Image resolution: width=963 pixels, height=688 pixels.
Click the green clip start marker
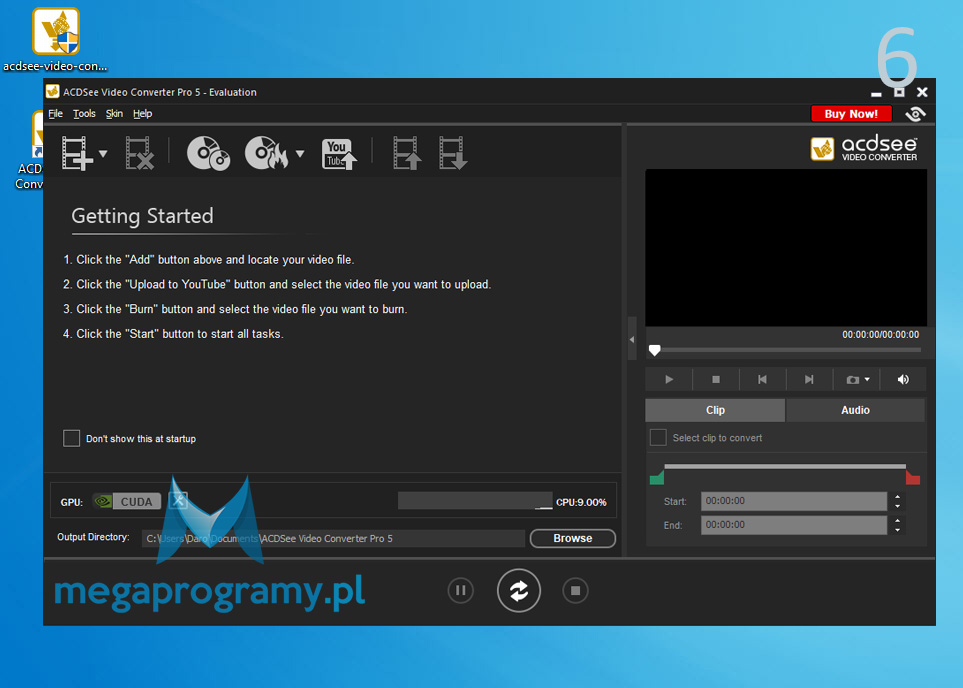click(657, 476)
